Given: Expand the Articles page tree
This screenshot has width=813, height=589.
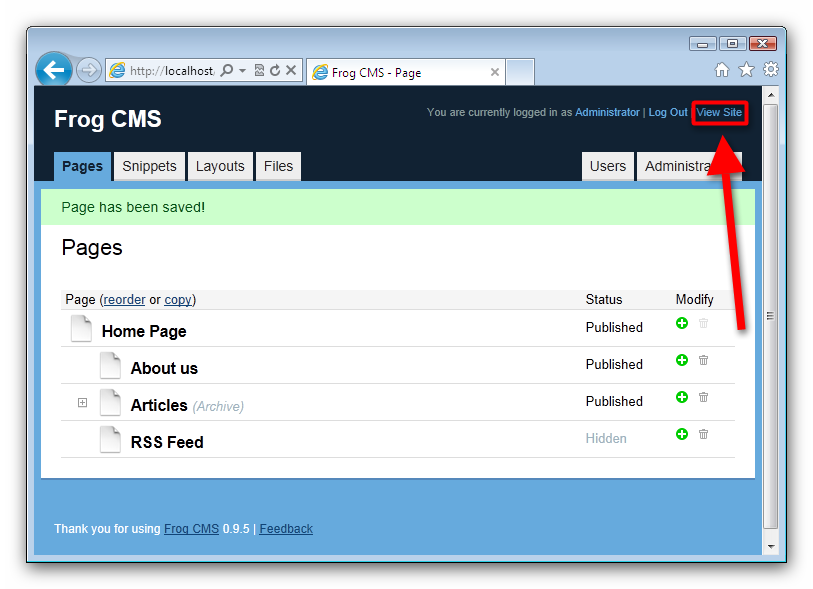Looking at the screenshot, I should click(83, 403).
